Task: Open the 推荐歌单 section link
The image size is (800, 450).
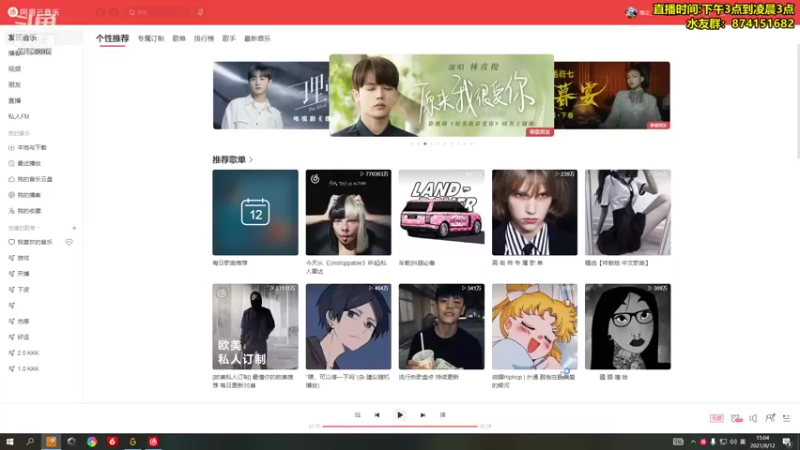Action: pyautogui.click(x=233, y=160)
